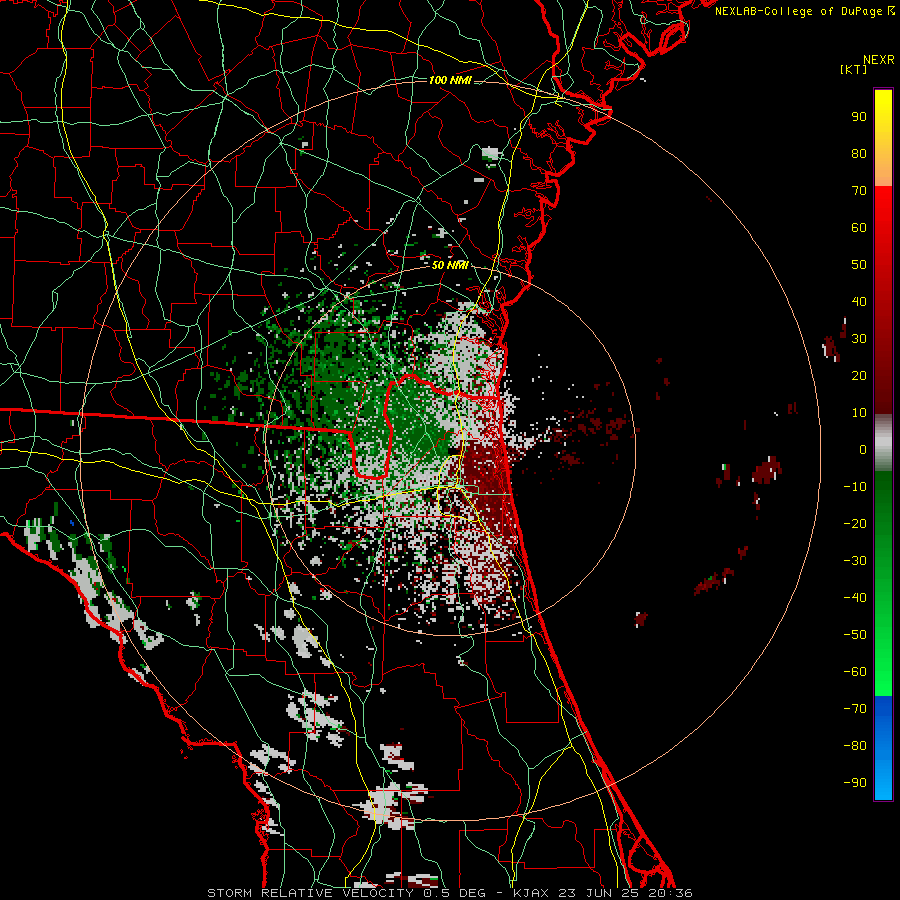Screen dimensions: 900x900
Task: Click the NEXR label above the color bar
Action: pos(878,60)
